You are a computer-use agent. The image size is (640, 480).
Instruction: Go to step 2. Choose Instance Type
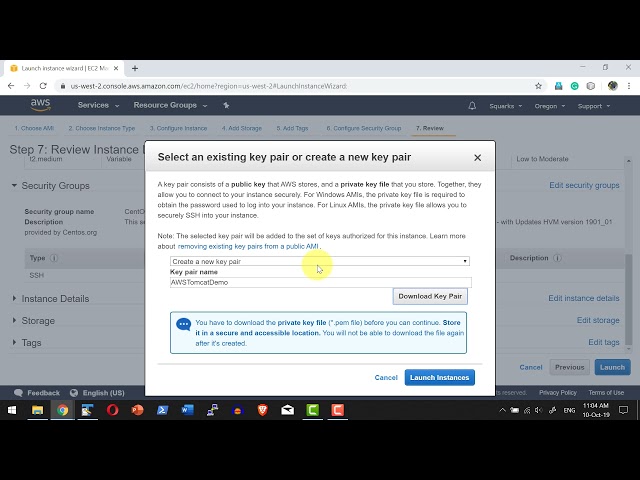coord(102,128)
